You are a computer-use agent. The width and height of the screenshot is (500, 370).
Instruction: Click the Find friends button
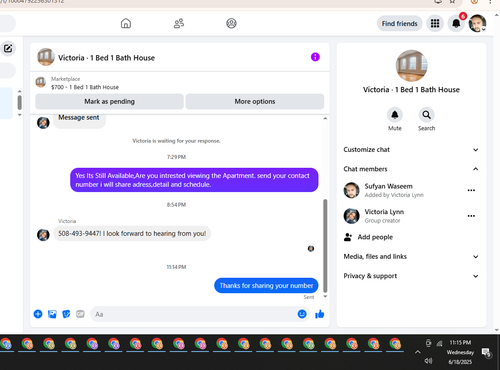(x=399, y=24)
